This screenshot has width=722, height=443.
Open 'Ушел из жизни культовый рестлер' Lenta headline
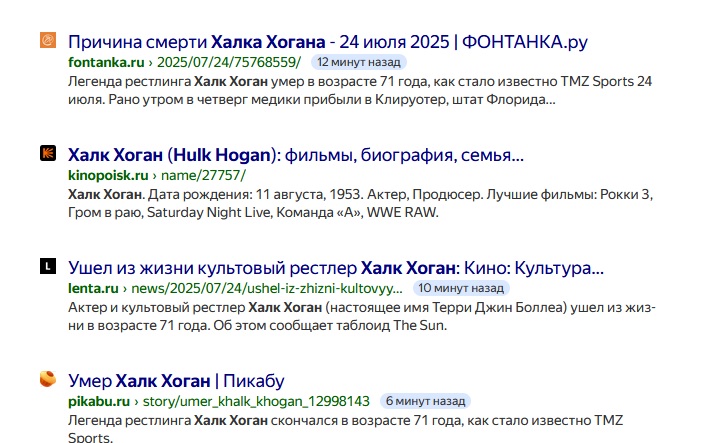click(336, 268)
